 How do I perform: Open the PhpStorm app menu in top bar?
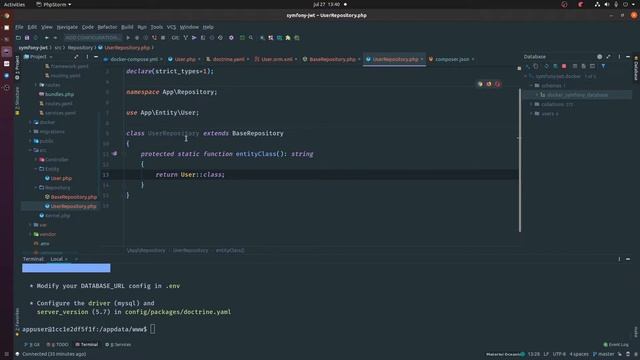pyautogui.click(x=53, y=4)
